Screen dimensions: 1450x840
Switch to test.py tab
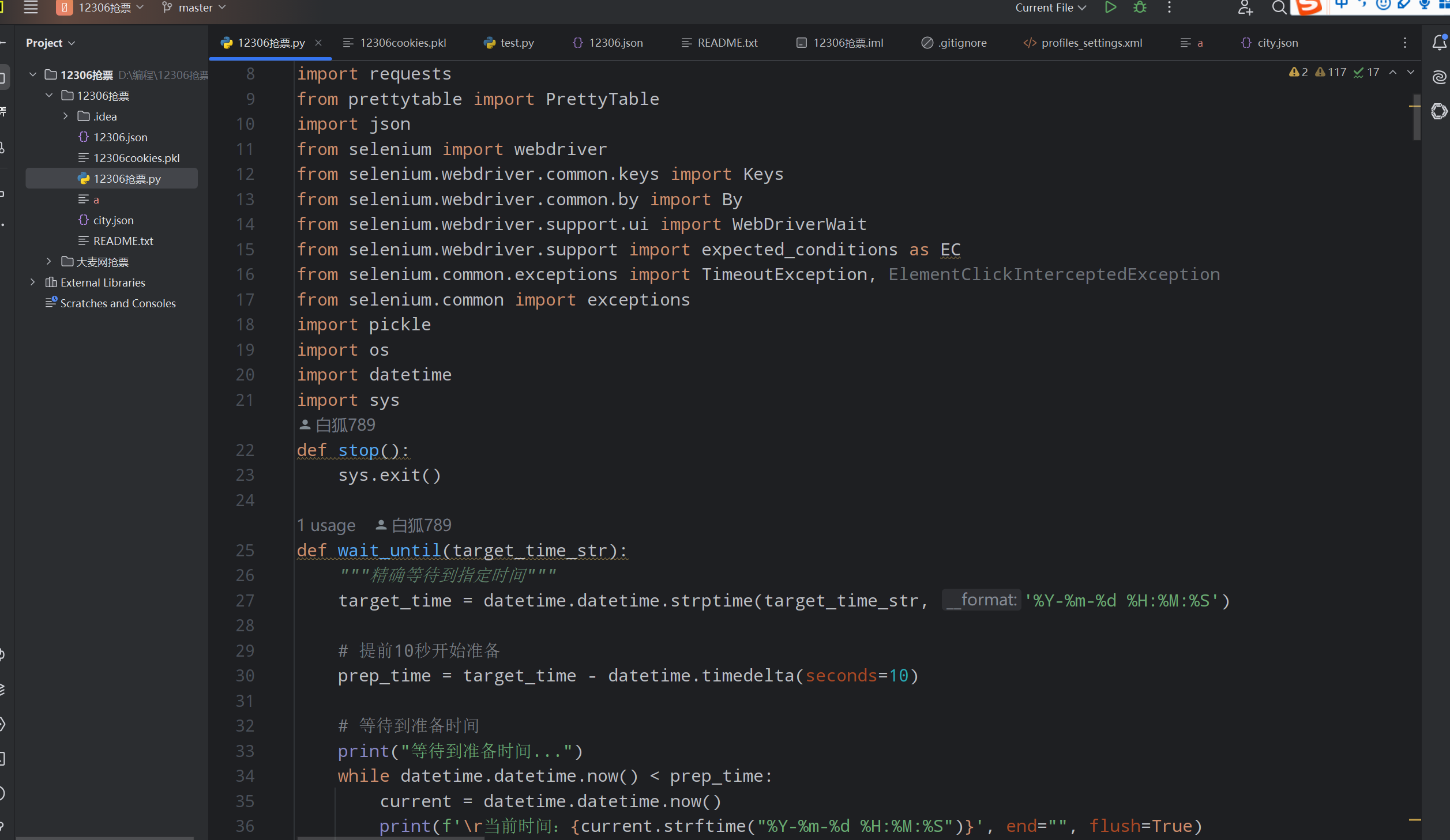coord(509,43)
